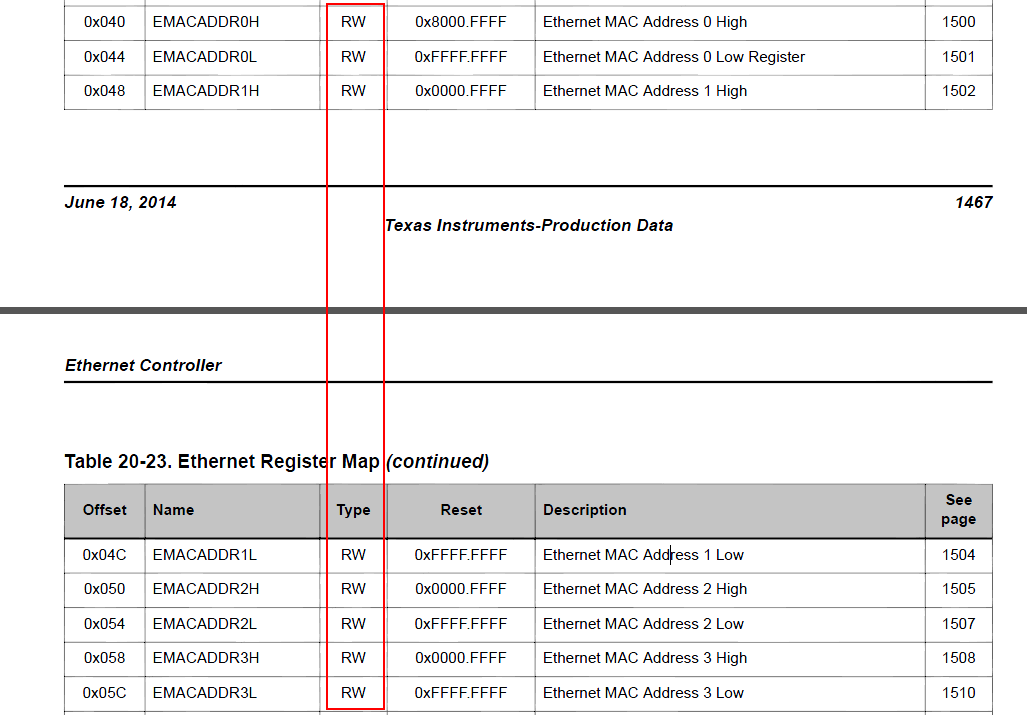Jump to page 1502 reference
This screenshot has height=715, width=1027.
958,91
